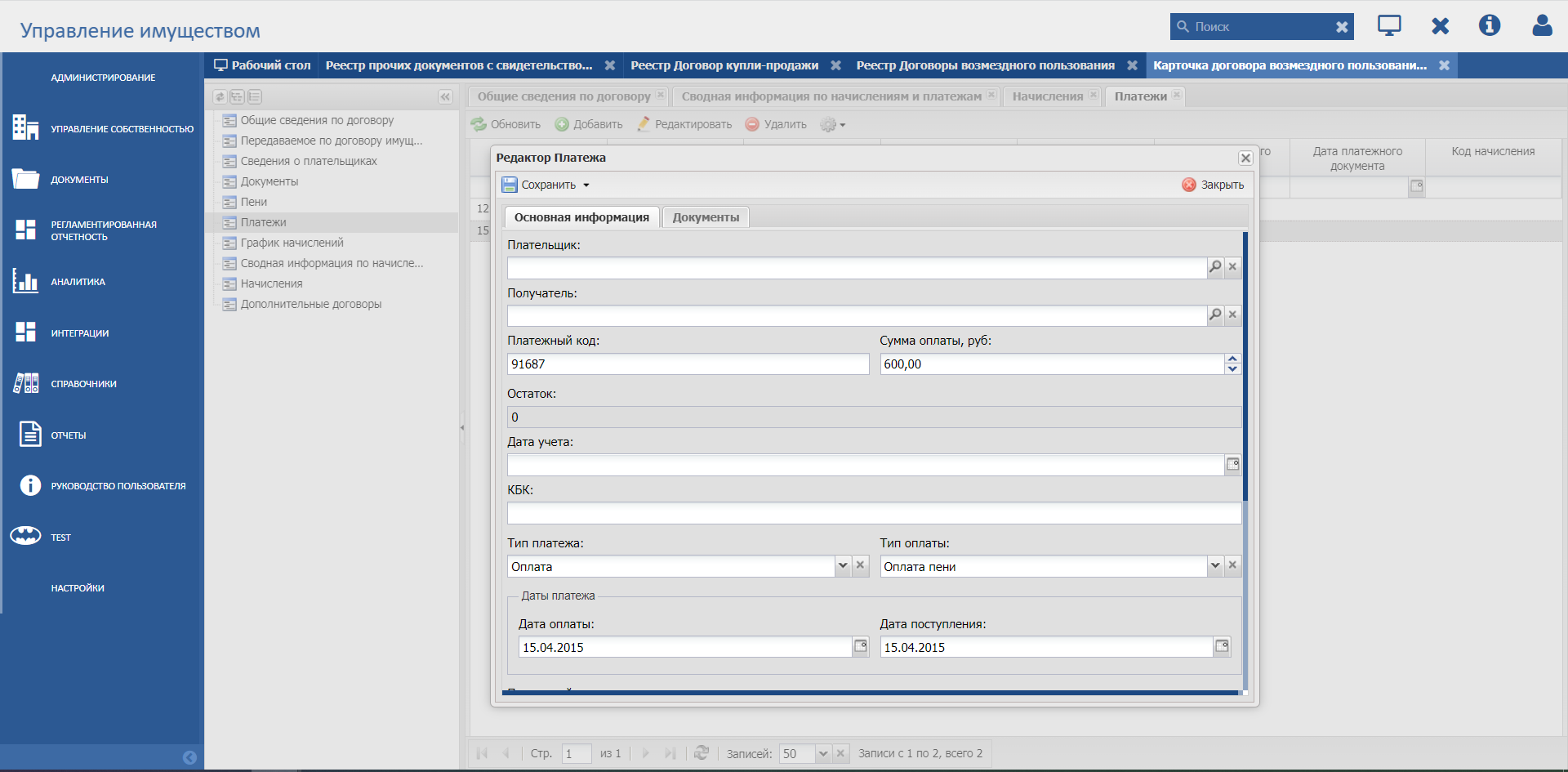
Task: Expand the Тип оплаты dropdown
Action: click(x=1215, y=566)
